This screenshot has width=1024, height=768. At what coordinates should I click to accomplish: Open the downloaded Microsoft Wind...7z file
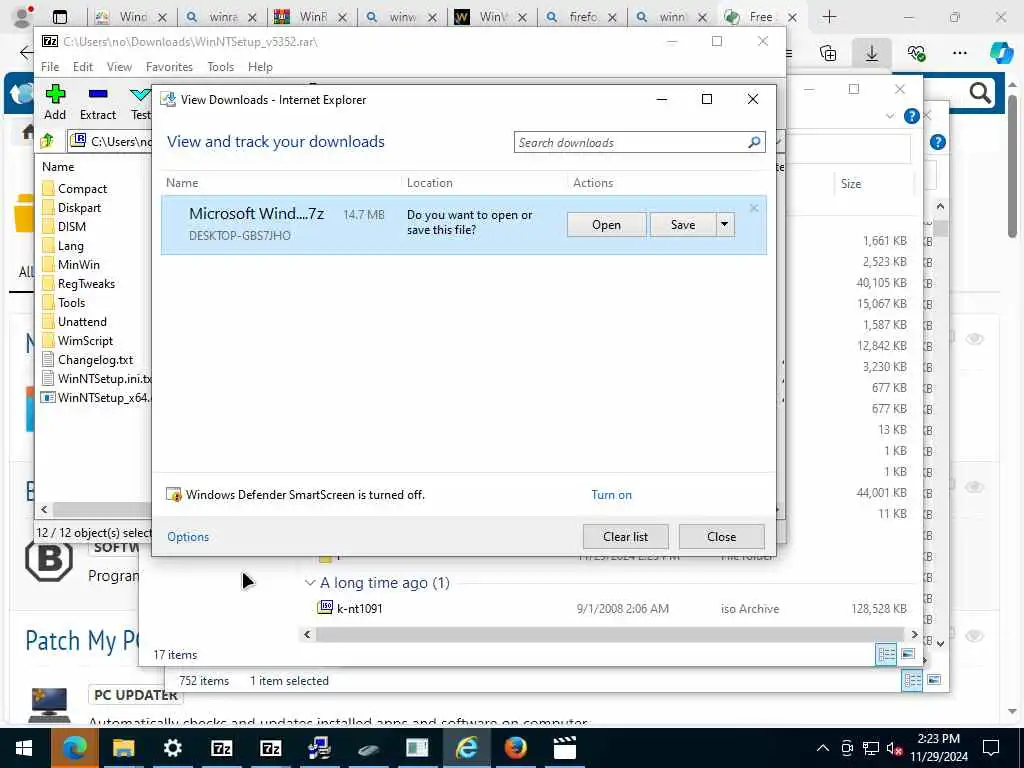pos(606,225)
